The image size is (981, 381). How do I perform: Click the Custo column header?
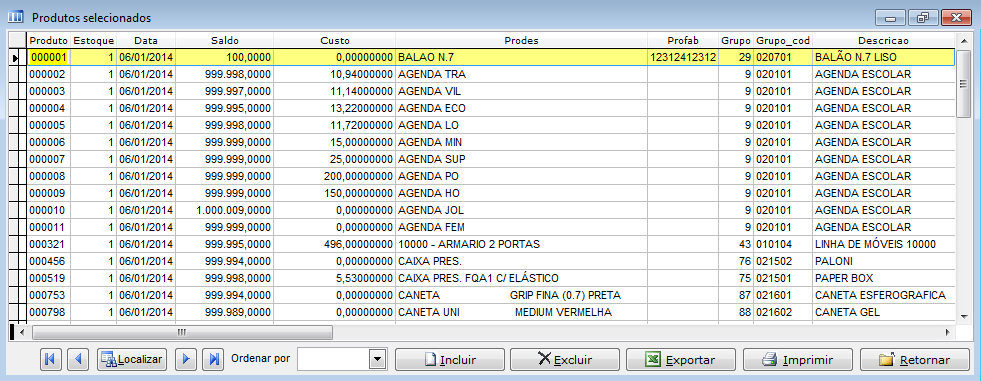[334, 41]
